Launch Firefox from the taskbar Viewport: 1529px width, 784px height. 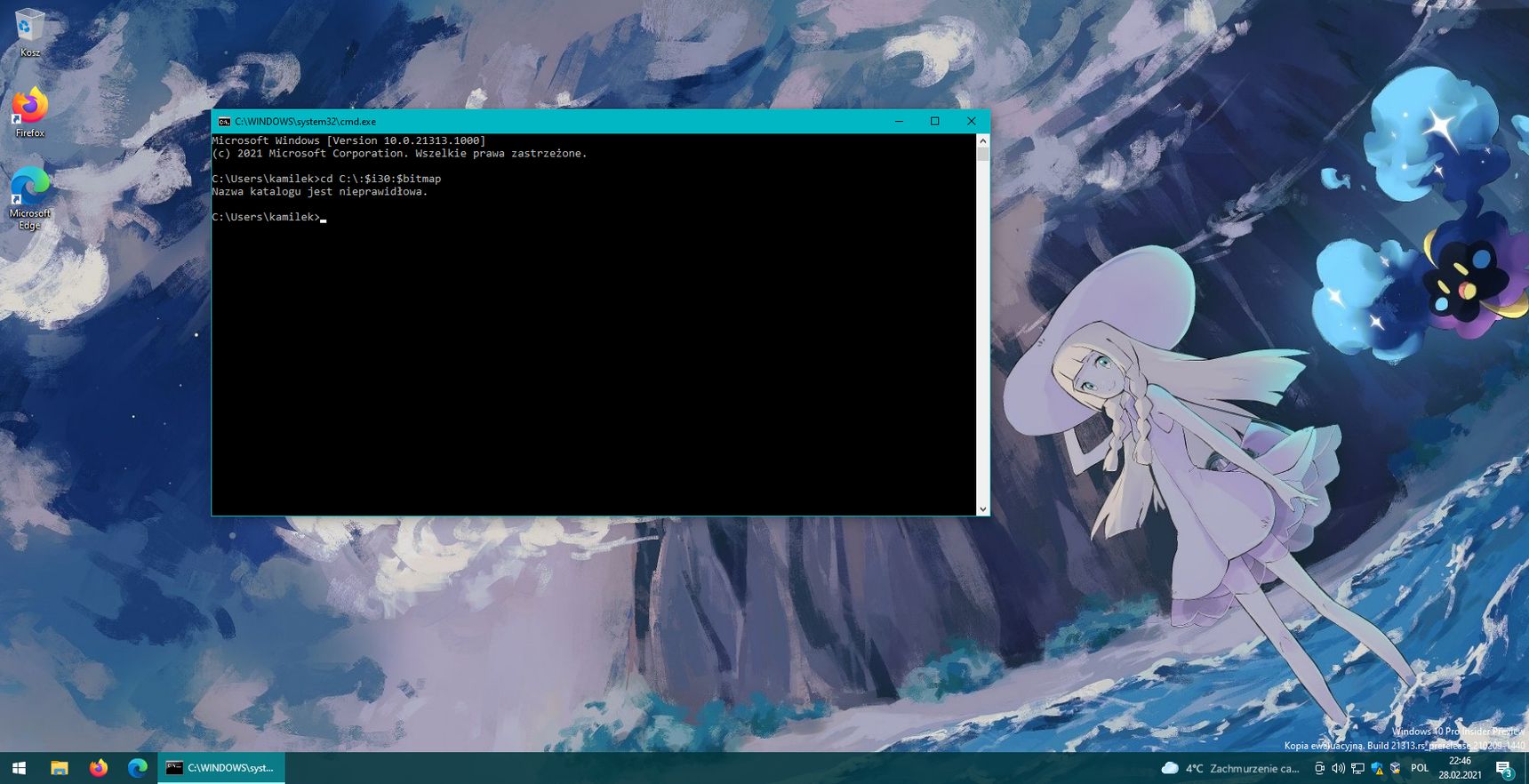[98, 768]
